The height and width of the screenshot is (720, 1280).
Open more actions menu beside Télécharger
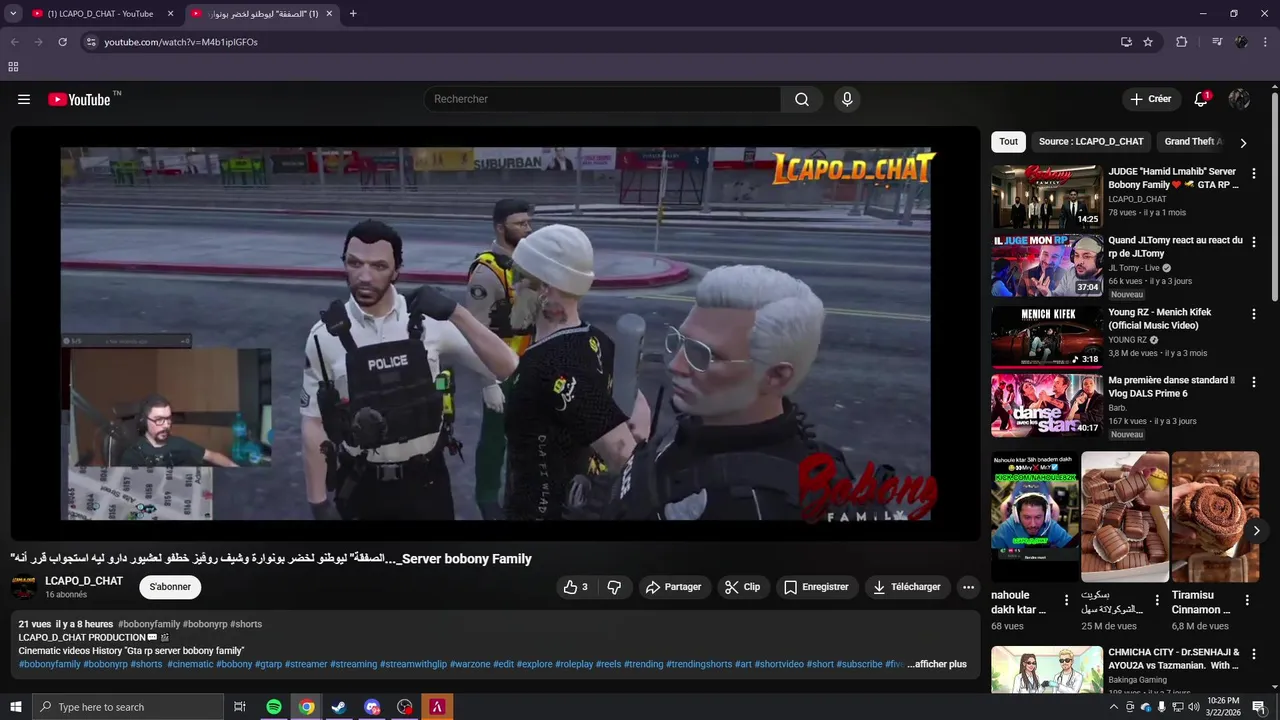pos(967,587)
